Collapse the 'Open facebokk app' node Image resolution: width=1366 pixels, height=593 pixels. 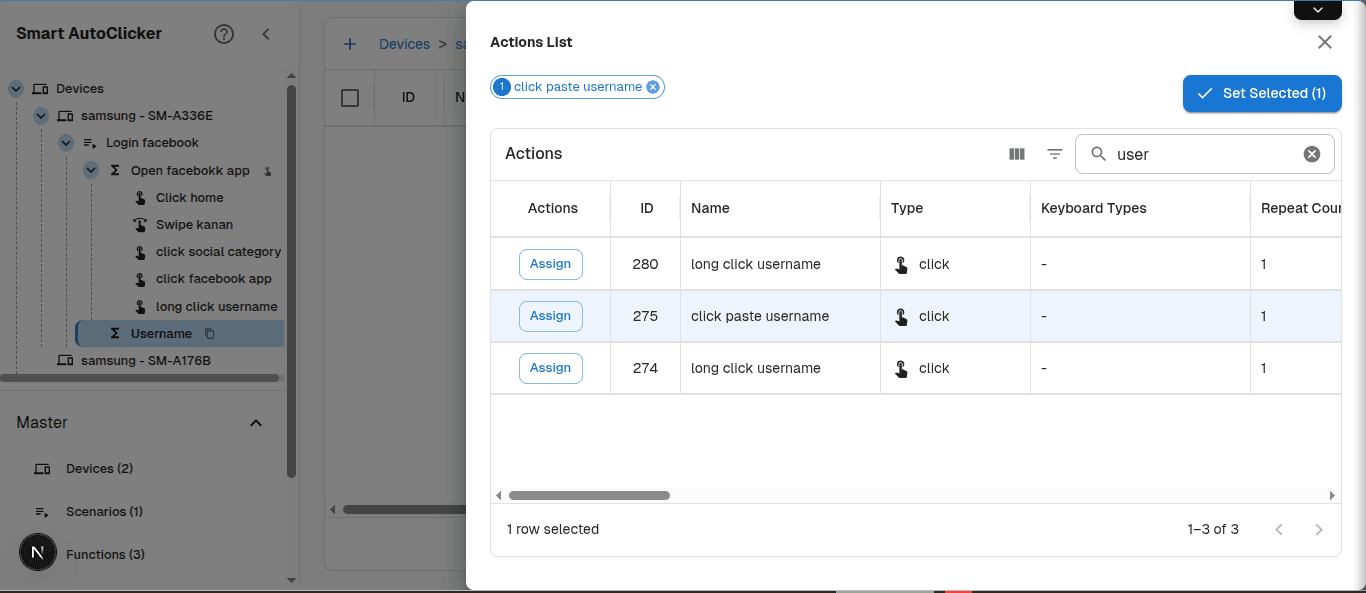coord(90,170)
